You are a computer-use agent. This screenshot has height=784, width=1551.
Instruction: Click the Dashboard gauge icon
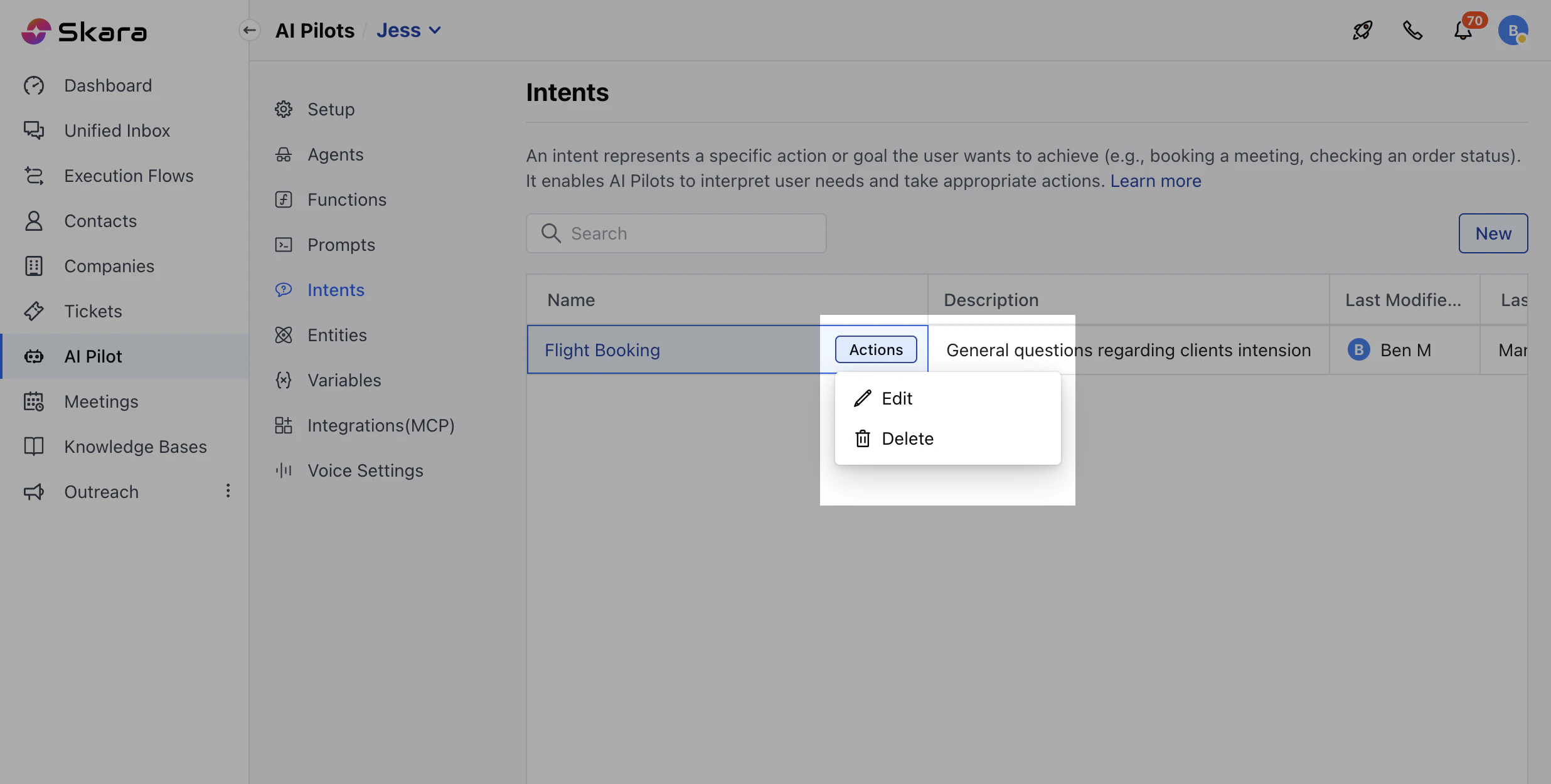coord(34,85)
